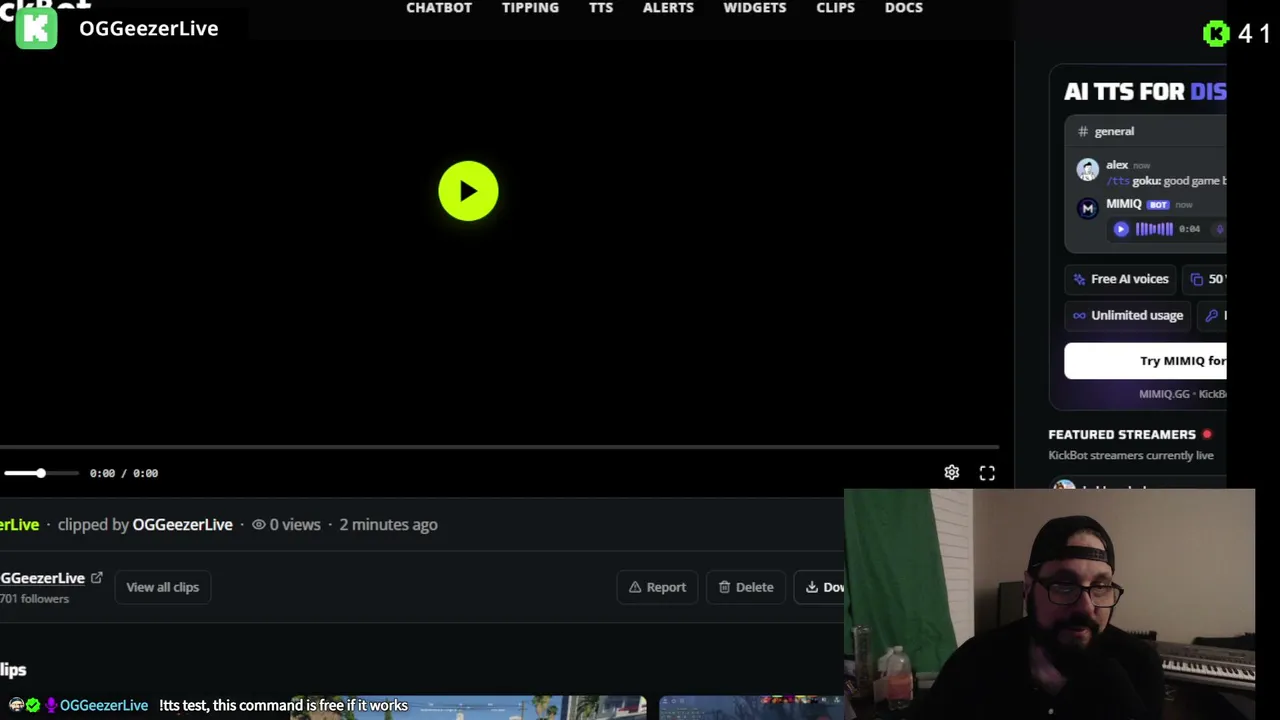Open the WIDGETS menu item
This screenshot has width=1280, height=720.
pyautogui.click(x=755, y=8)
